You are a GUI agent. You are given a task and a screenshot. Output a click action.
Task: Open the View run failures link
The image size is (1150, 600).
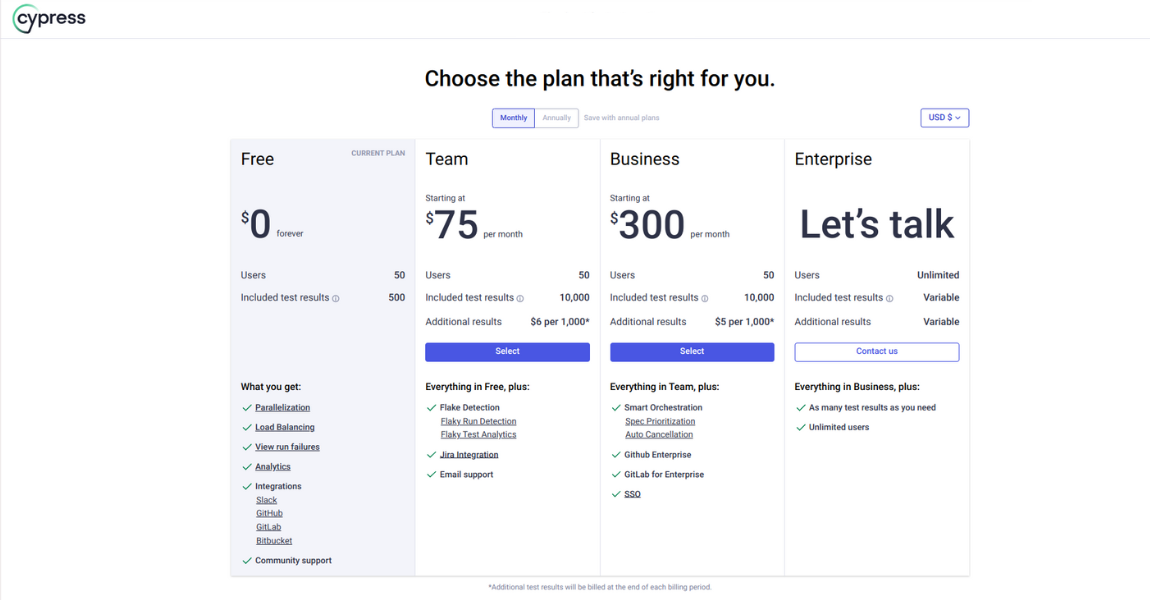(x=287, y=447)
